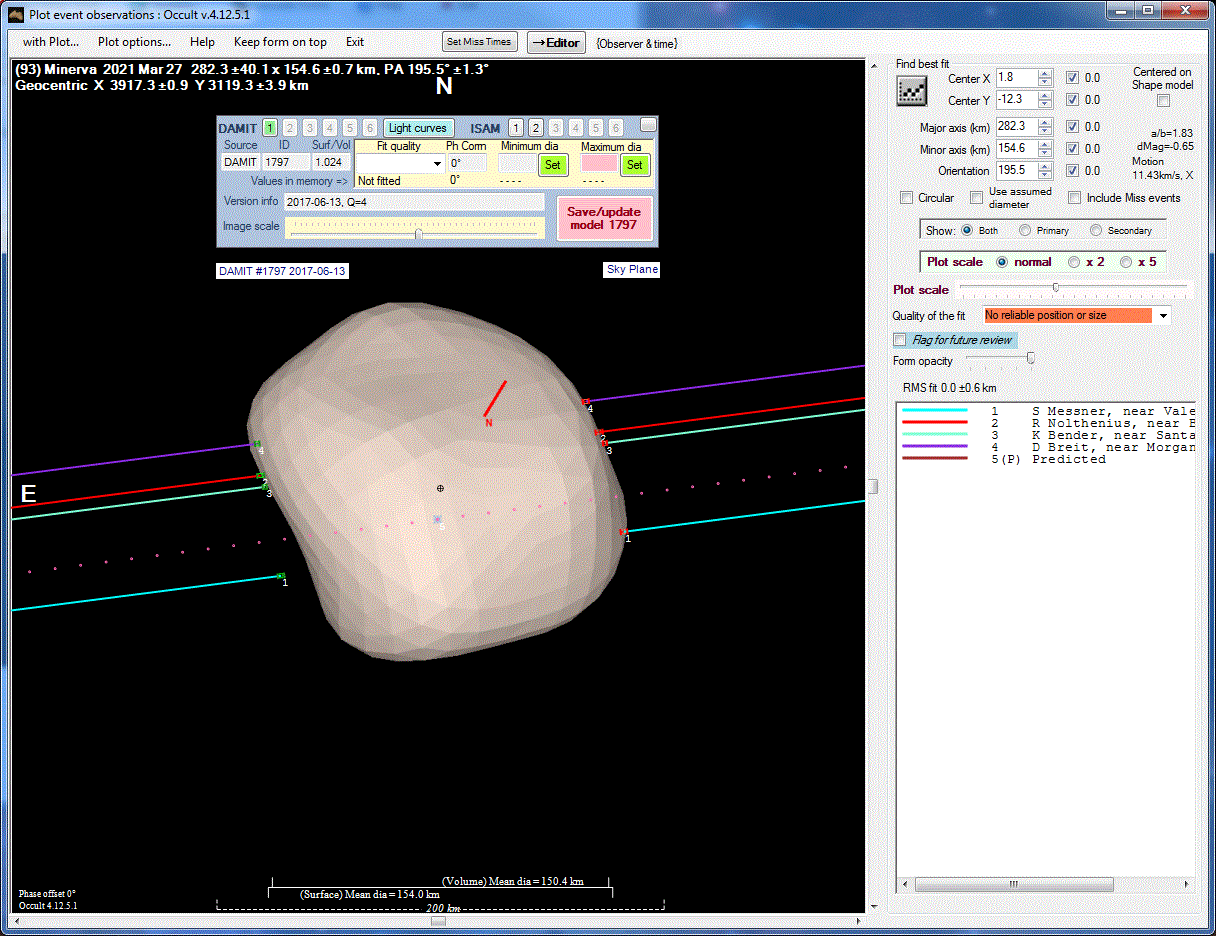Image resolution: width=1216 pixels, height=936 pixels.
Task: Click the Light curves button
Action: (x=418, y=128)
